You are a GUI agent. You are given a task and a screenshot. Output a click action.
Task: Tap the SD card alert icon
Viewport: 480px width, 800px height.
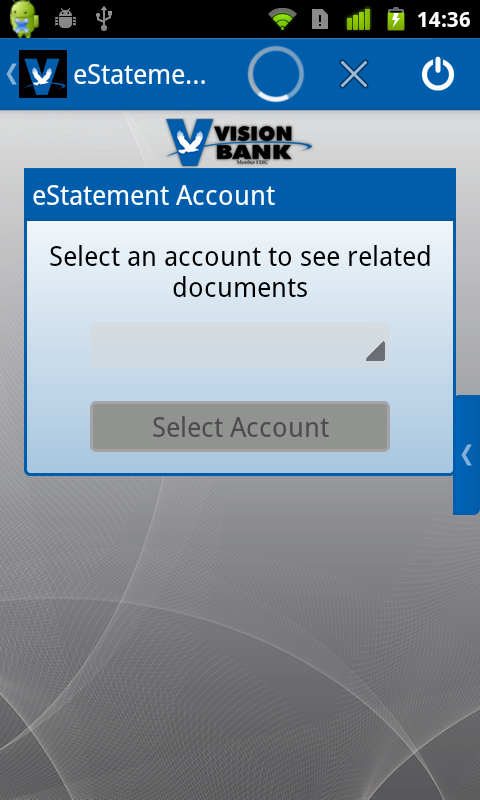point(320,19)
